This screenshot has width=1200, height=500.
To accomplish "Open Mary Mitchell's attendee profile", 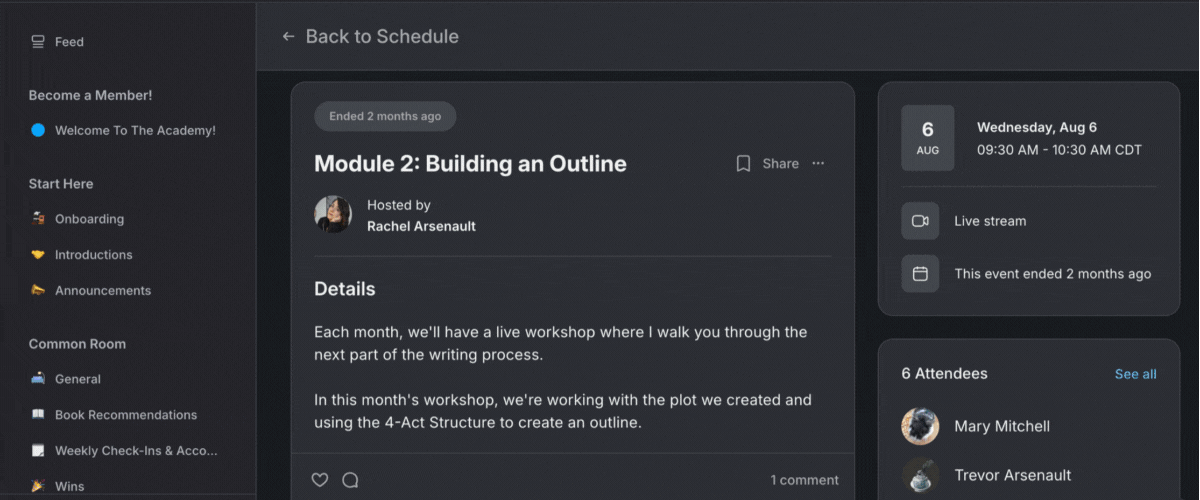I will 1001,426.
